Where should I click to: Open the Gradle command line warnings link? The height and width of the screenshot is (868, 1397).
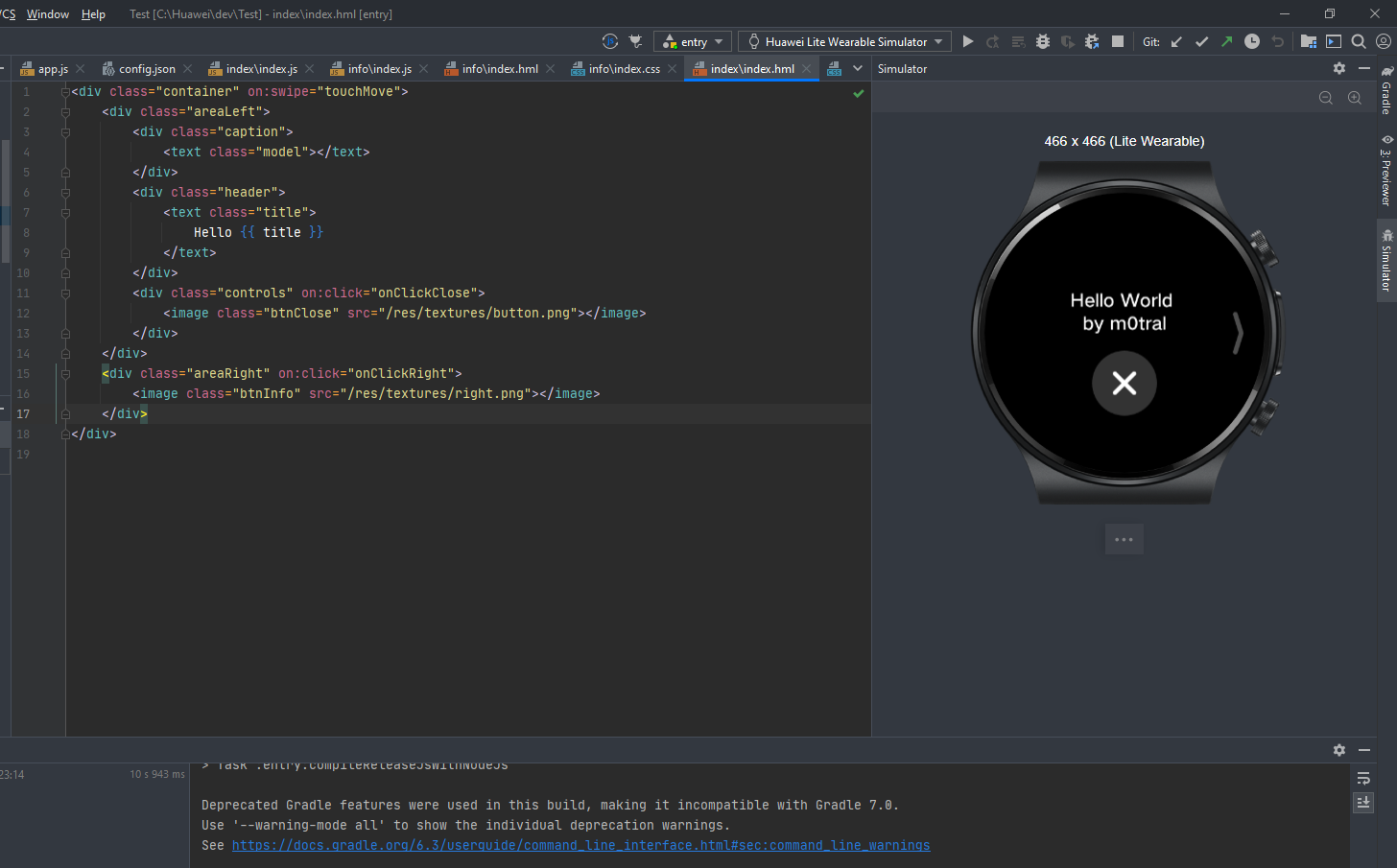pos(580,845)
